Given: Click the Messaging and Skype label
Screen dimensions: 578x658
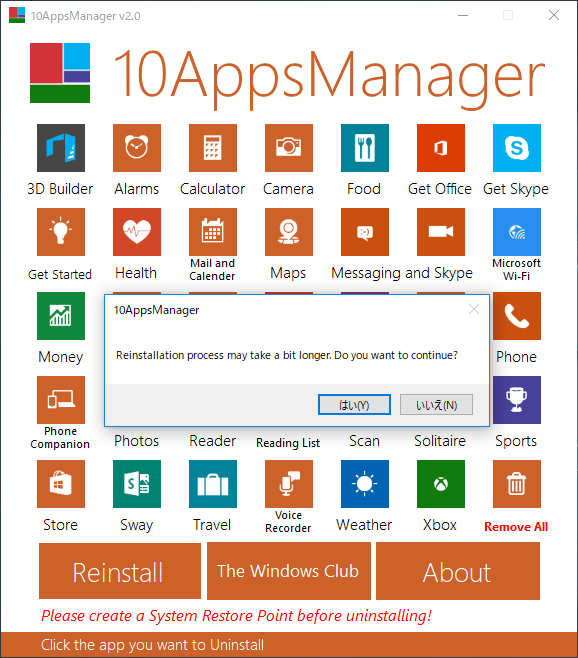Looking at the screenshot, I should tap(402, 274).
